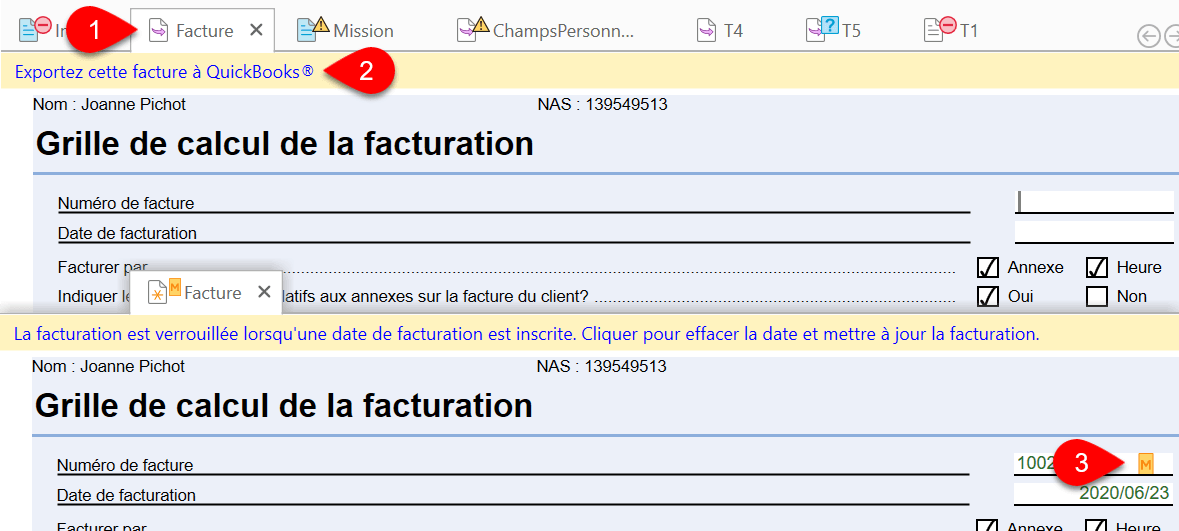The image size is (1179, 531).
Task: Open the ChampsPersonn... tab
Action: tap(547, 31)
